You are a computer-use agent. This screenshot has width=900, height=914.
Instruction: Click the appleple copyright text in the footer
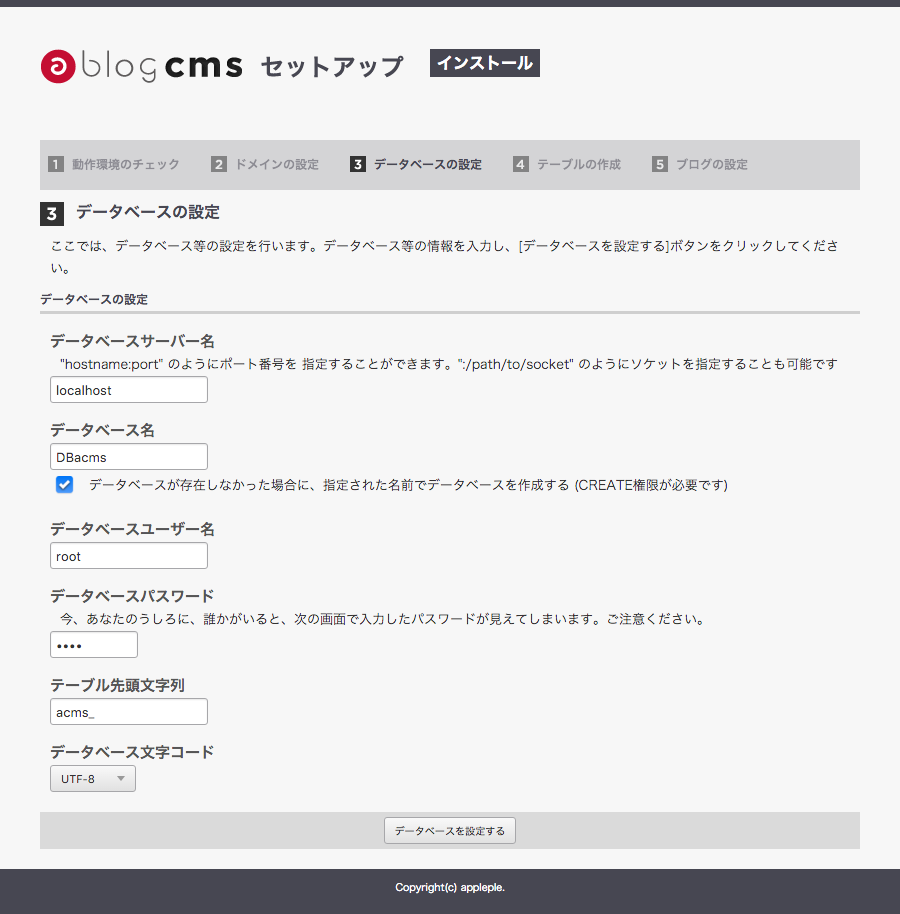450,887
